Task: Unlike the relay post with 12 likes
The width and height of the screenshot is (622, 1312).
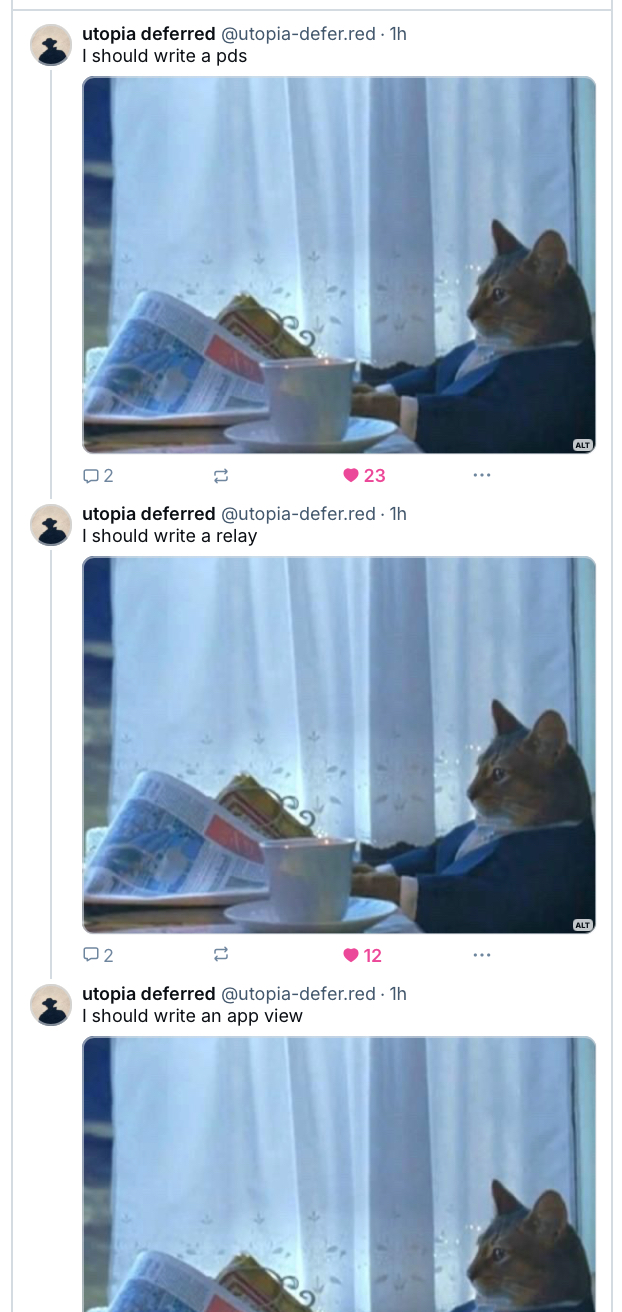Action: (363, 956)
